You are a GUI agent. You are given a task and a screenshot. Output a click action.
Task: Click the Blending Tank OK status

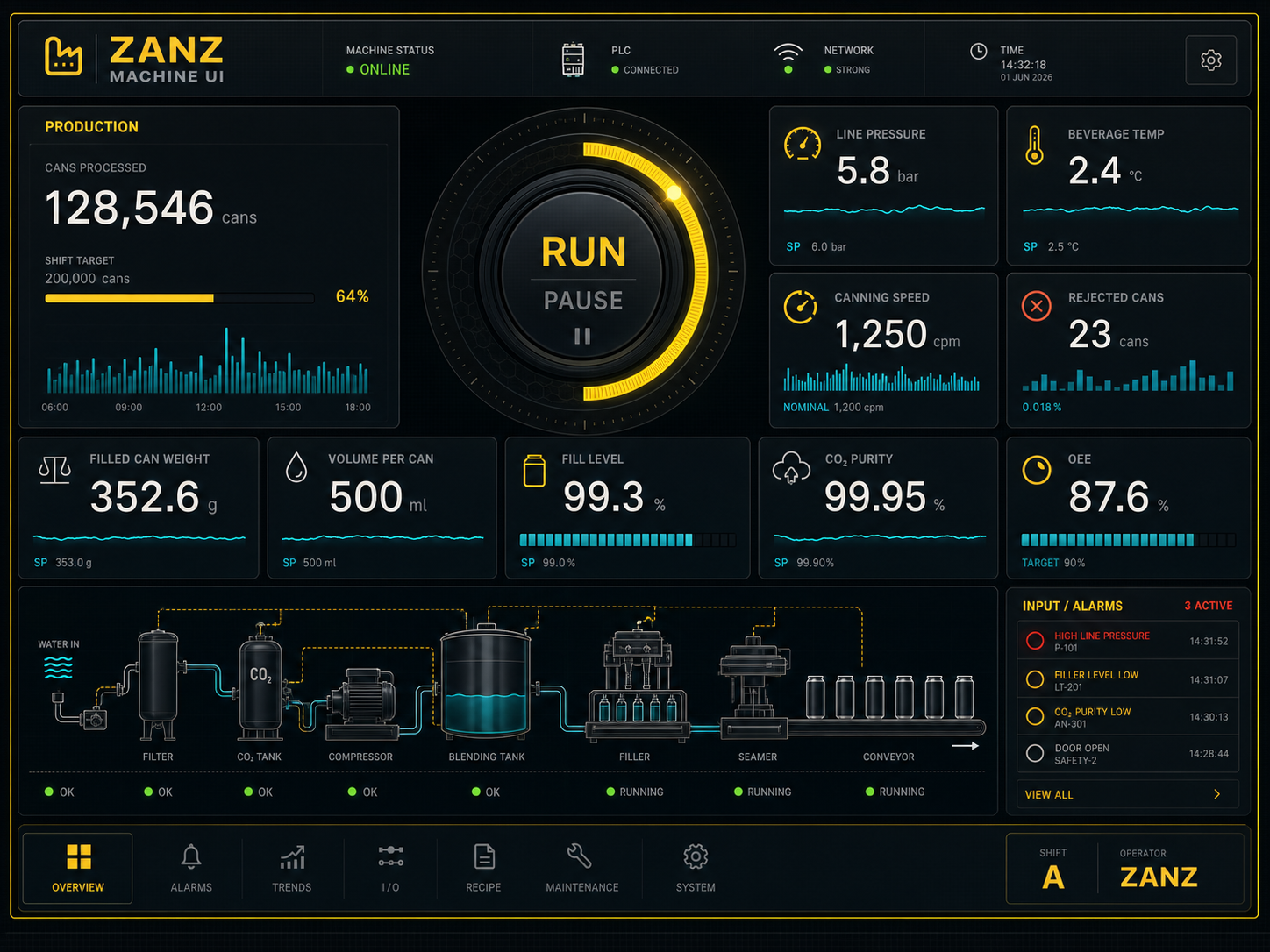tap(486, 792)
